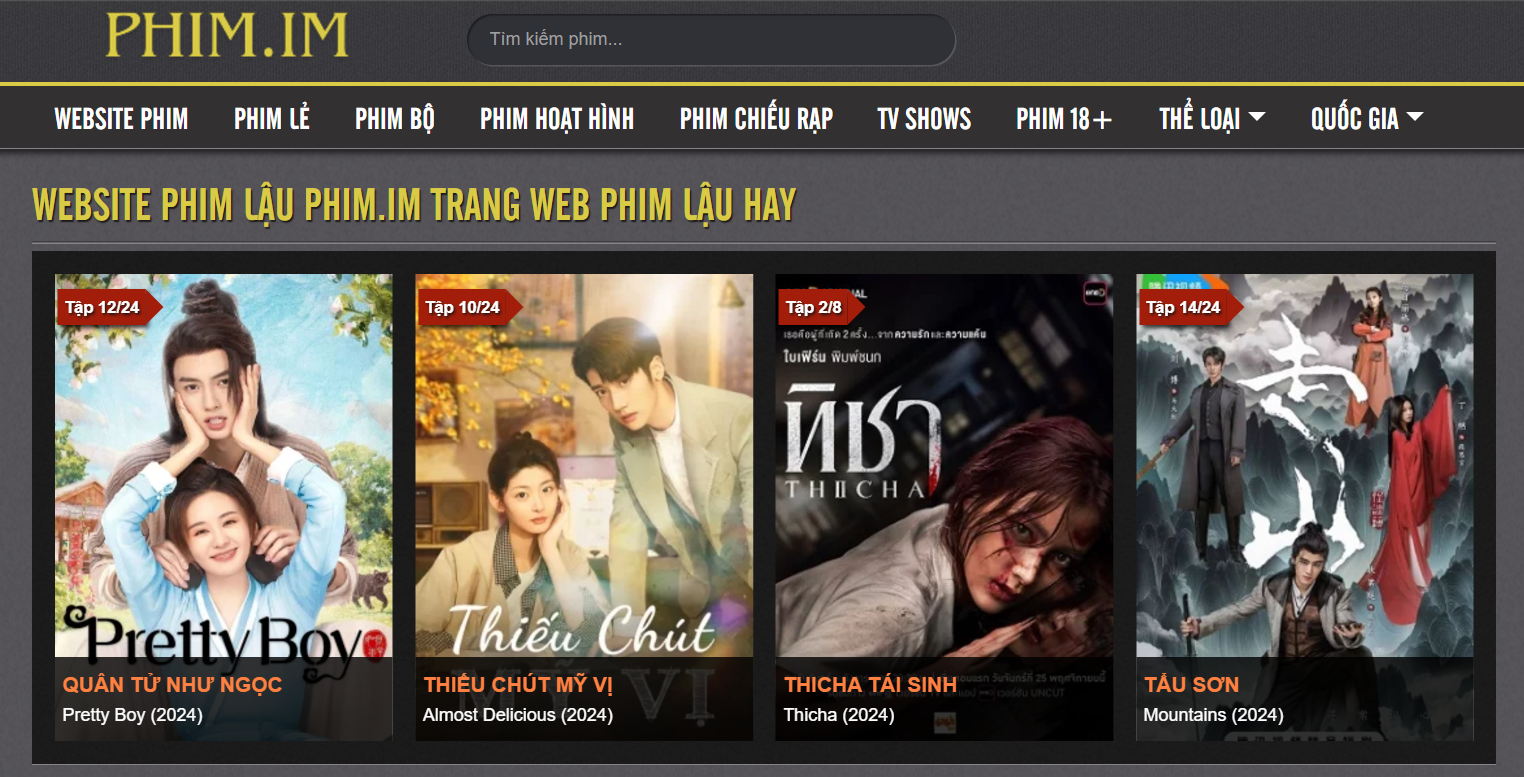This screenshot has height=777, width=1524.
Task: Navigate to TV Shows
Action: point(924,119)
